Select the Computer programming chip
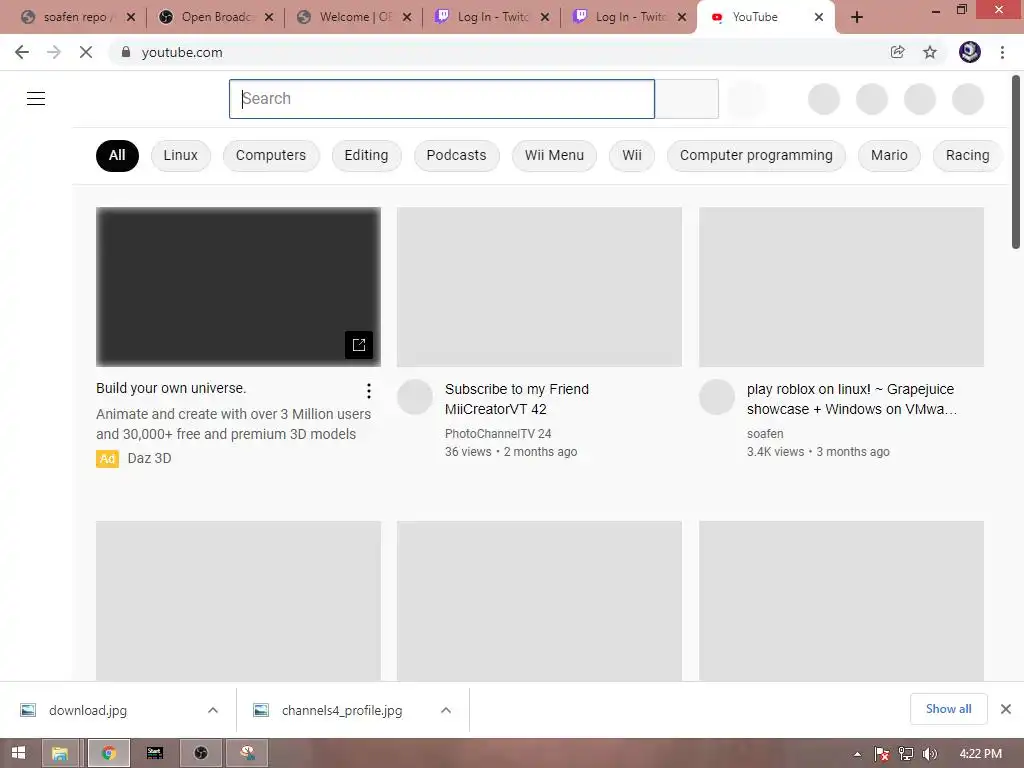The height and width of the screenshot is (768, 1024). pos(756,155)
